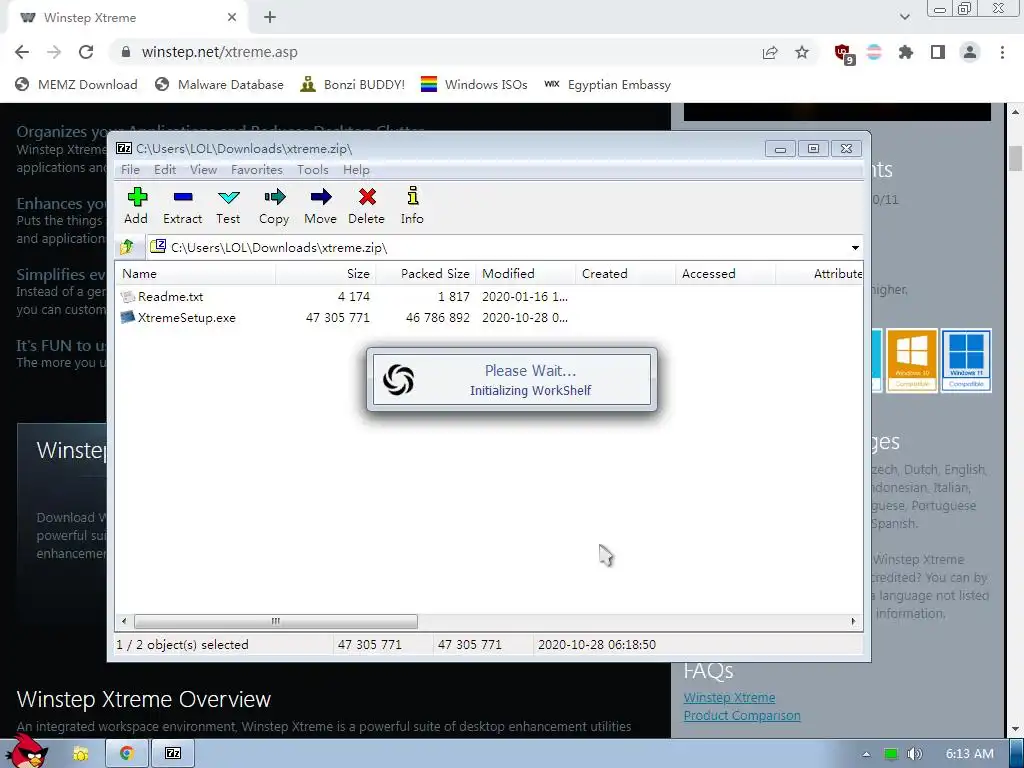Click the address bar URL winstep.net/xtreme.asp

219,52
